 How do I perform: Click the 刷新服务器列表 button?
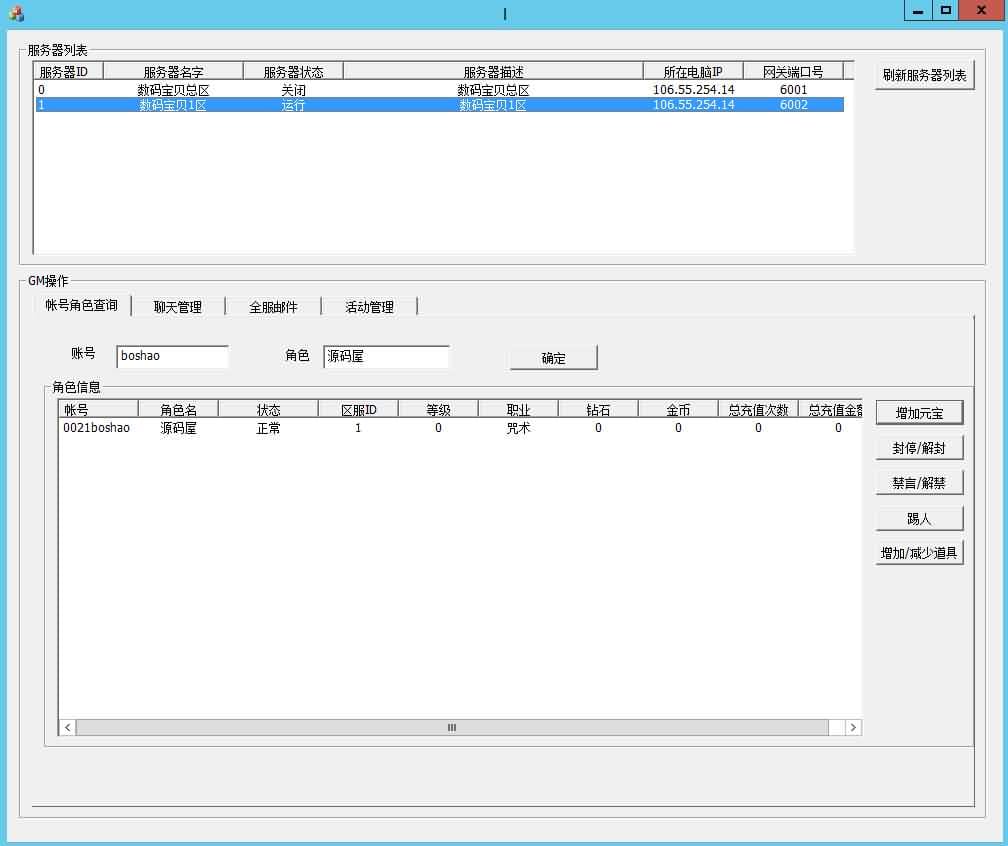924,76
